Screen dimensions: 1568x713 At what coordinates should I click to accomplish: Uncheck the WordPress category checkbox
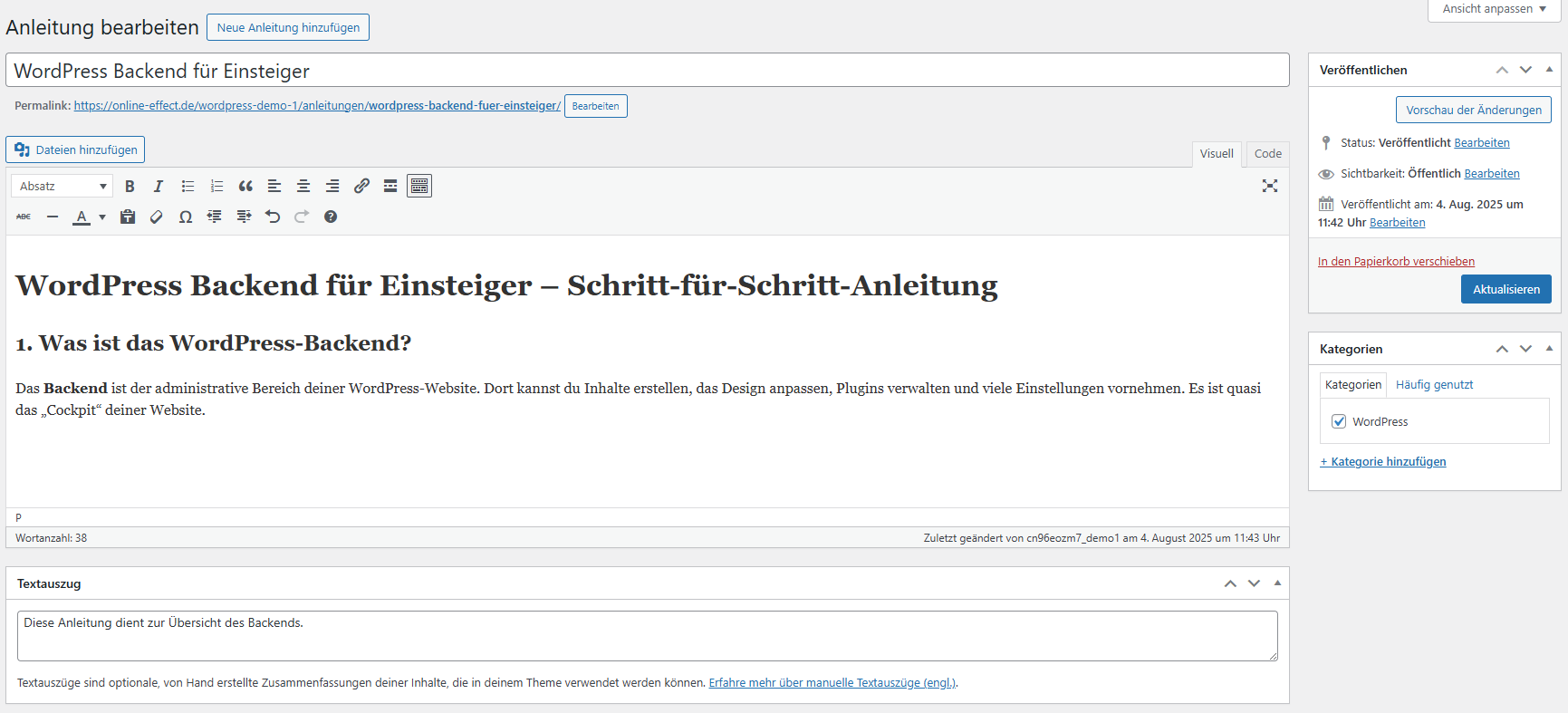pos(1339,421)
